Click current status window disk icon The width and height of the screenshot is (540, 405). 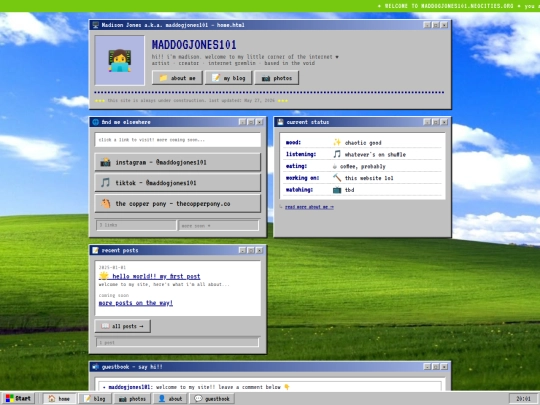280,122
